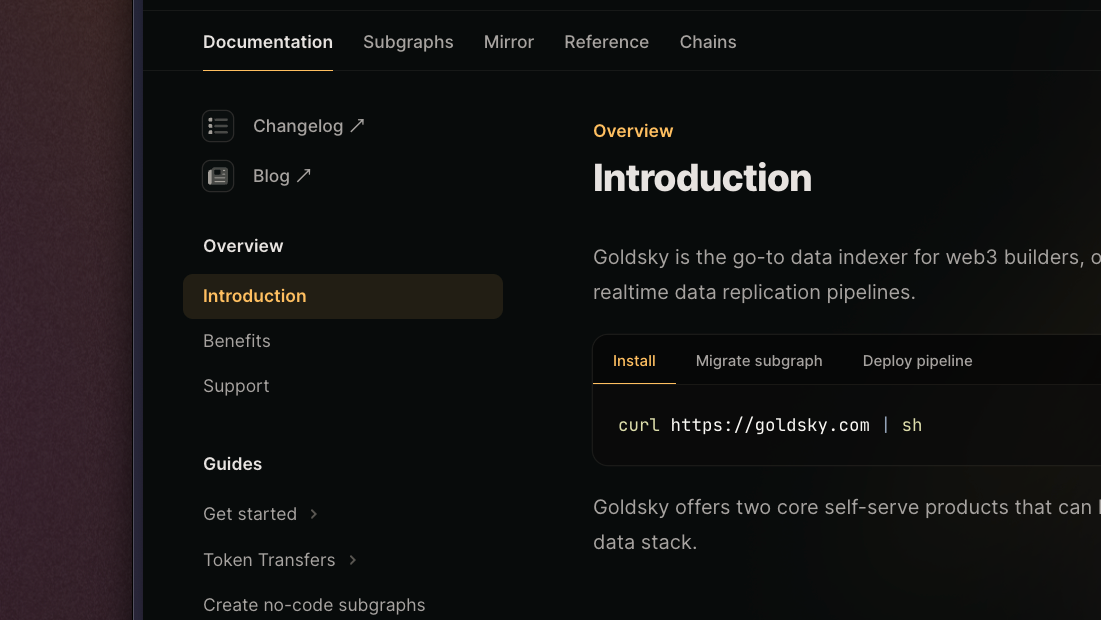Screen dimensions: 1101x620
Task: Open the Support page
Action: 236,386
